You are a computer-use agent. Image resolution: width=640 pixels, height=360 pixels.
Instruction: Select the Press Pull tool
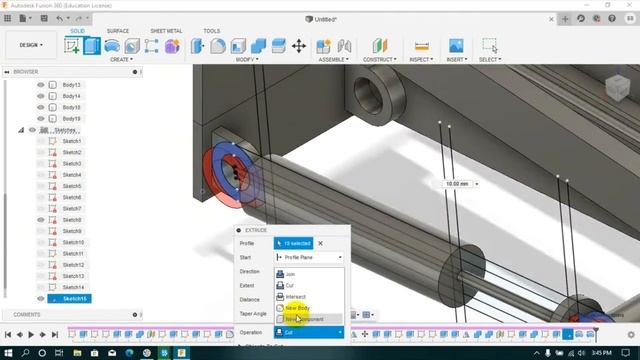click(x=198, y=46)
